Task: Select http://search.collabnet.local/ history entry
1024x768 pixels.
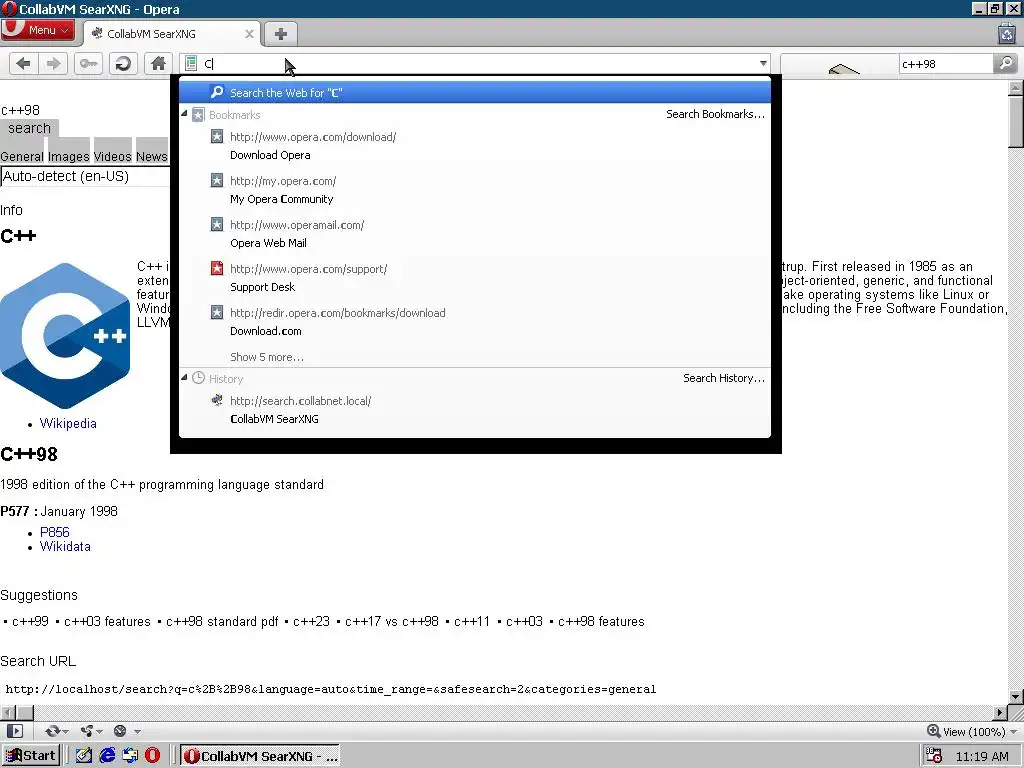Action: [x=475, y=409]
